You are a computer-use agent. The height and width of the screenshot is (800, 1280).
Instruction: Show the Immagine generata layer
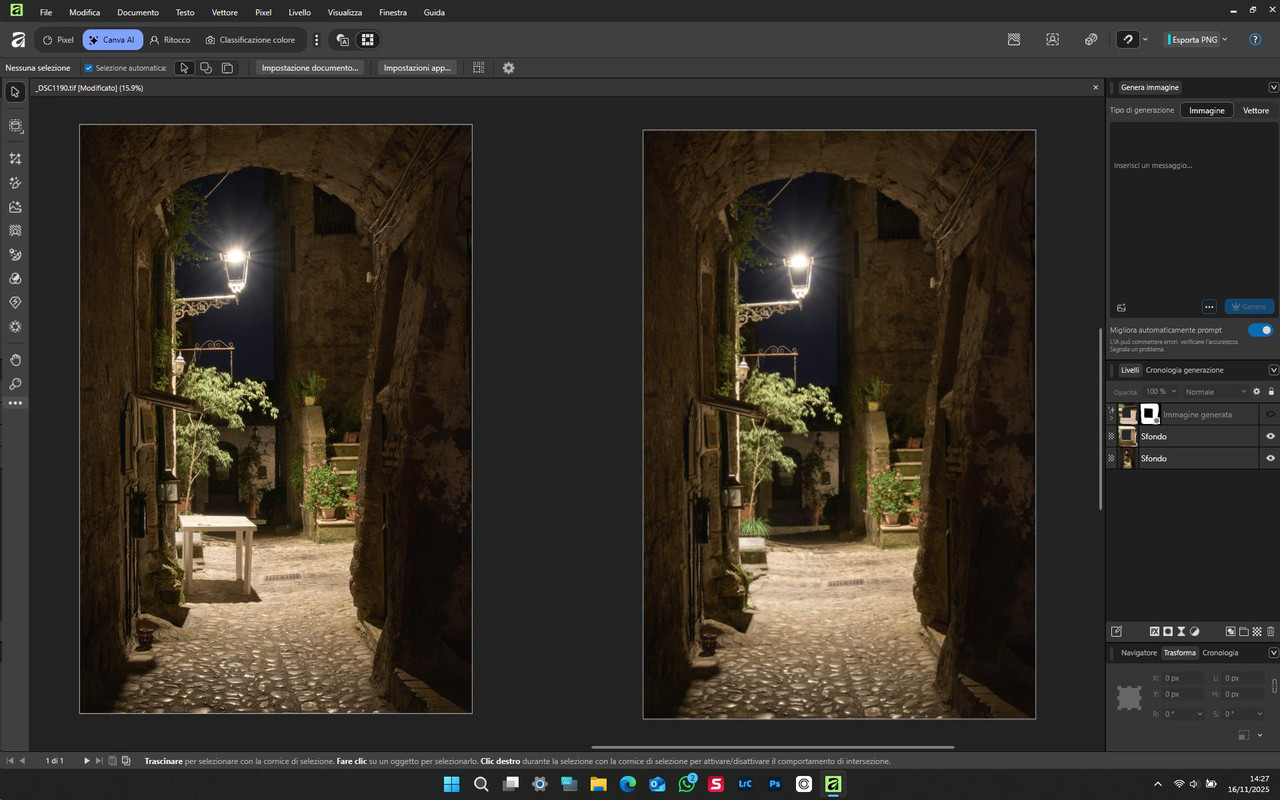(x=1270, y=414)
